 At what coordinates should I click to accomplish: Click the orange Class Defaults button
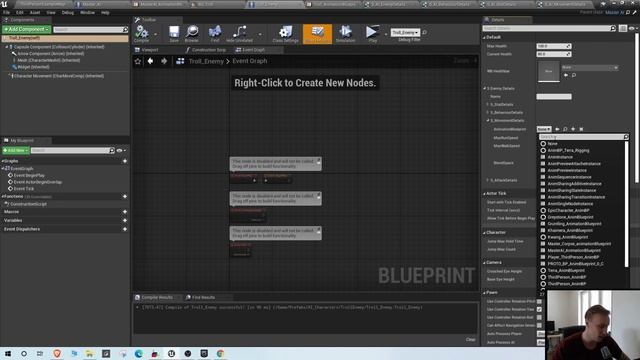317,33
